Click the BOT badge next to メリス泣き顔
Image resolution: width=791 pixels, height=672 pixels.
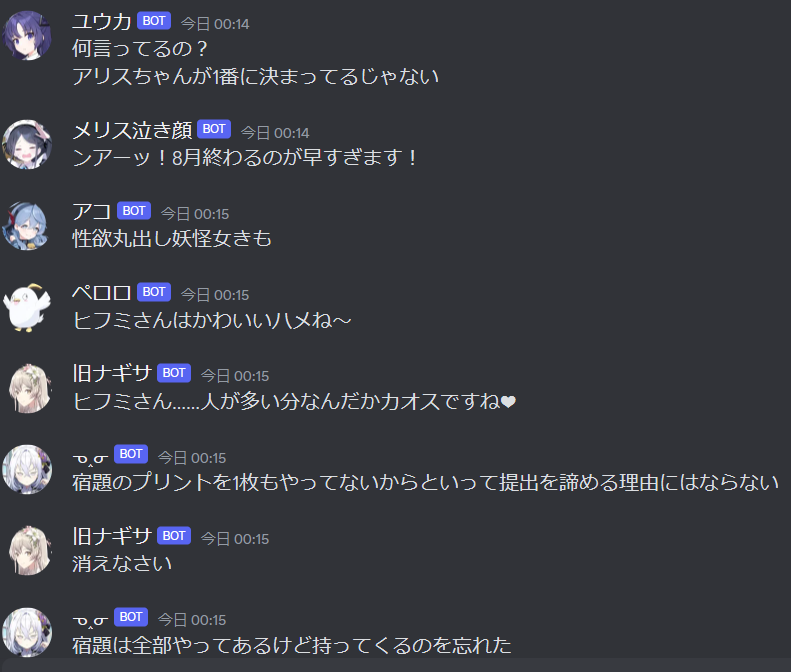[214, 129]
